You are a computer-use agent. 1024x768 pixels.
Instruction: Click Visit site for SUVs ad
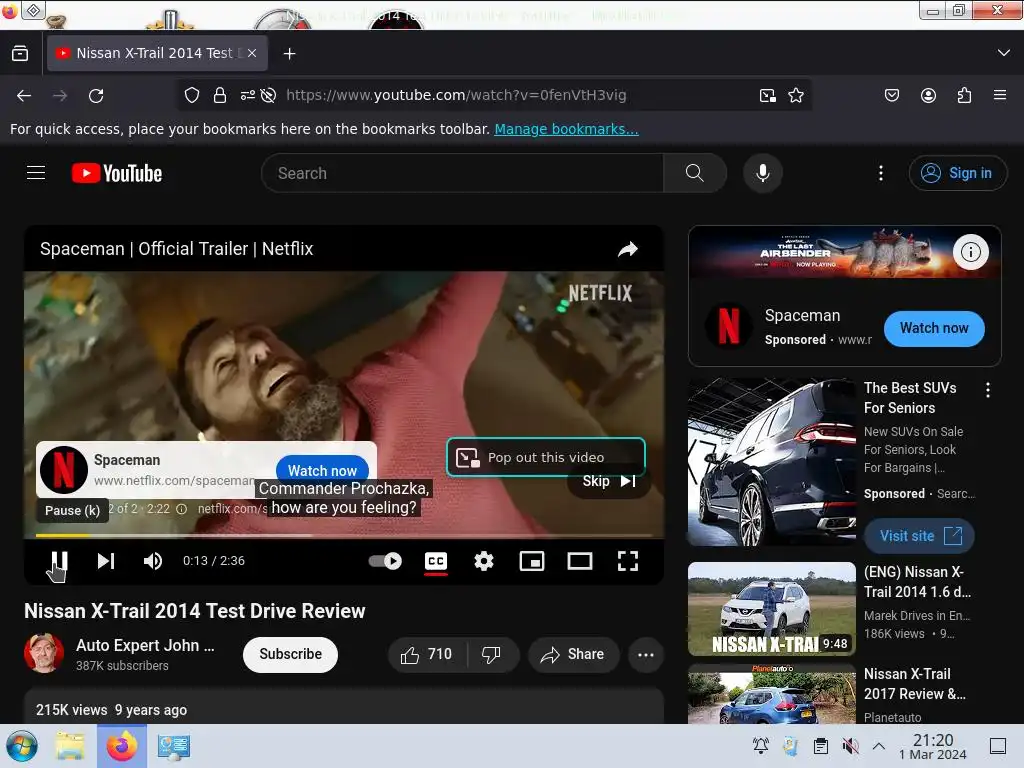coord(920,536)
